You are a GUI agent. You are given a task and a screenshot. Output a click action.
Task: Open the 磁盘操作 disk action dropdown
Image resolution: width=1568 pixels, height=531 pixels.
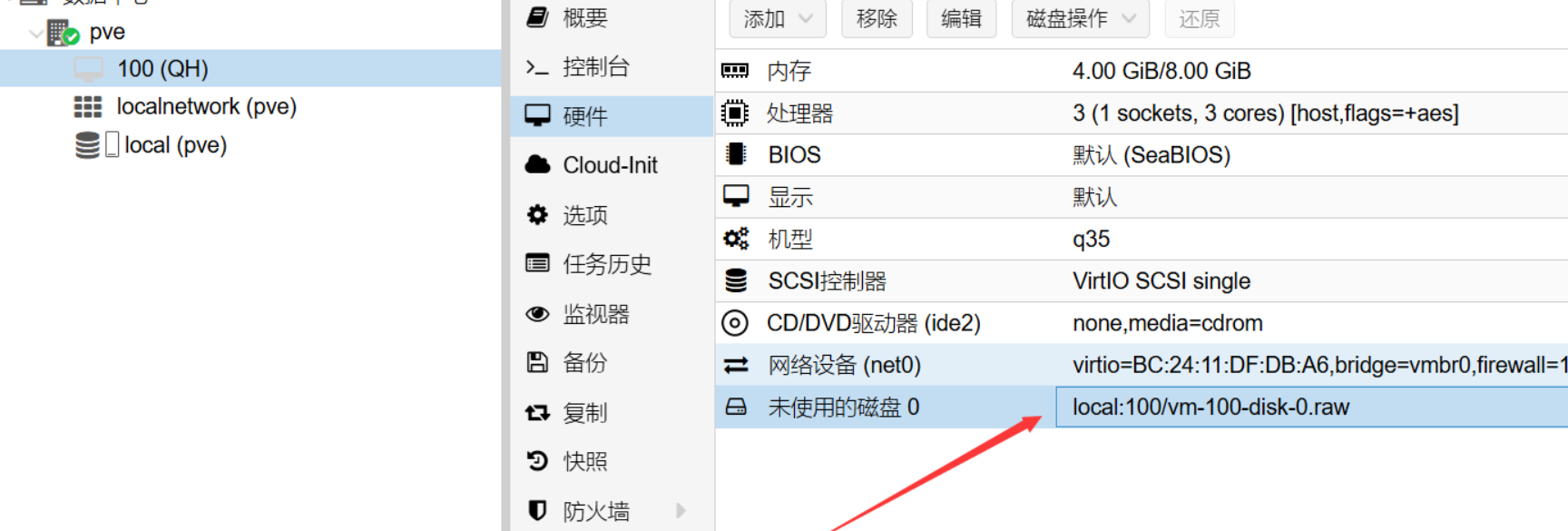point(1081,19)
